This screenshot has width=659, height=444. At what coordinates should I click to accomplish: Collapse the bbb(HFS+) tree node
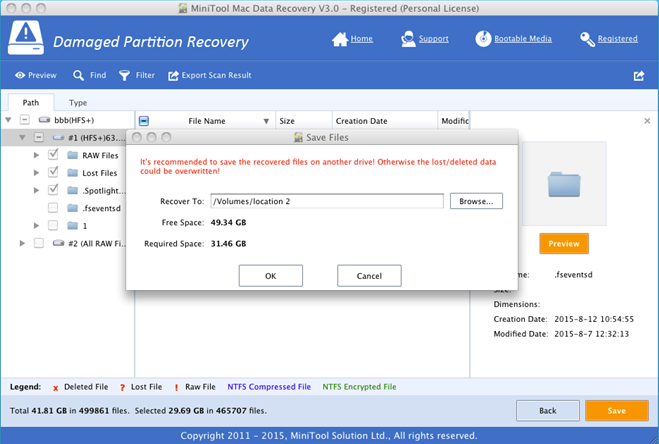tap(8, 120)
